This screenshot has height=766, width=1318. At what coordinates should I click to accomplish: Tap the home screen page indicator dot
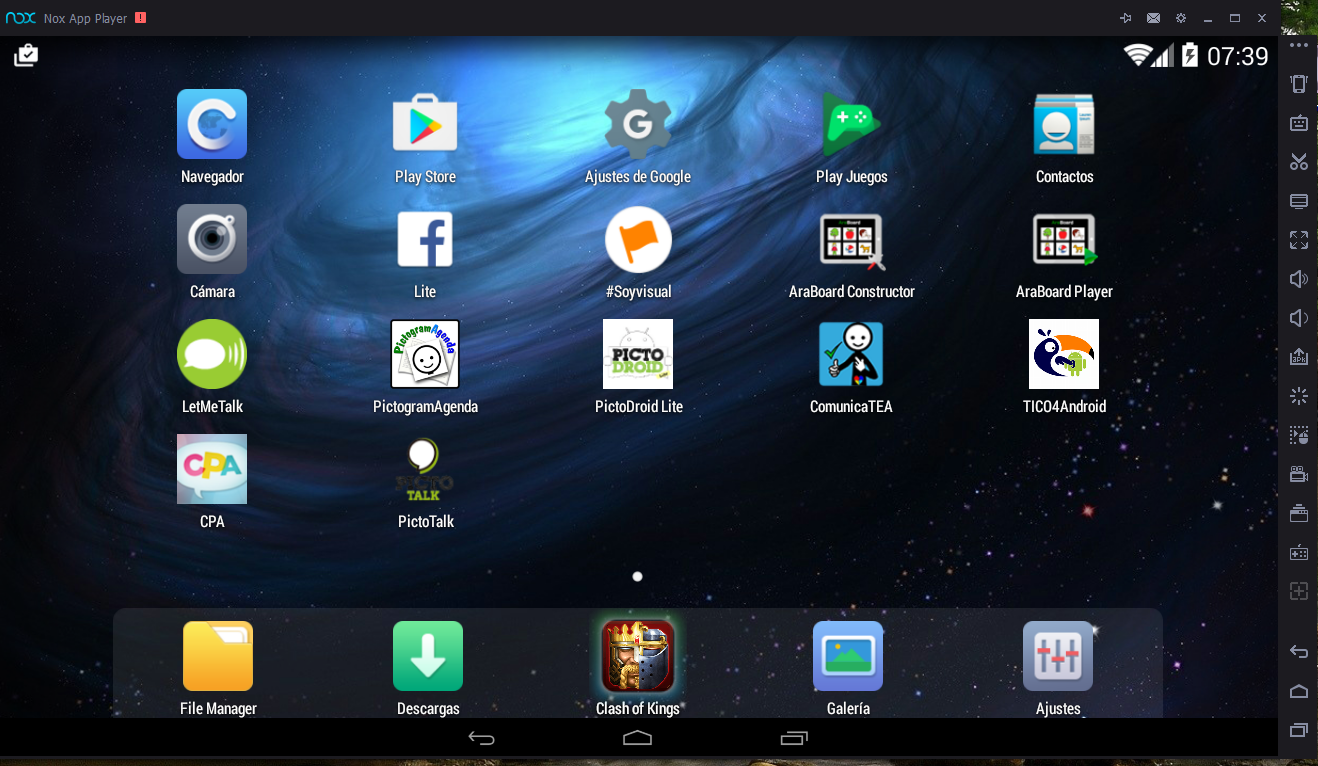638,576
